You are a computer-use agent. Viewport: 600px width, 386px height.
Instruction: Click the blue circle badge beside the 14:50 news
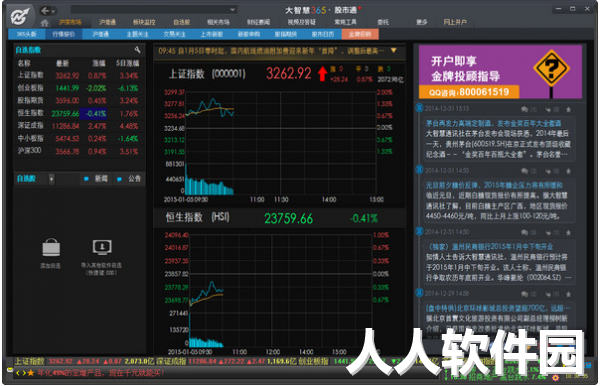point(419,231)
